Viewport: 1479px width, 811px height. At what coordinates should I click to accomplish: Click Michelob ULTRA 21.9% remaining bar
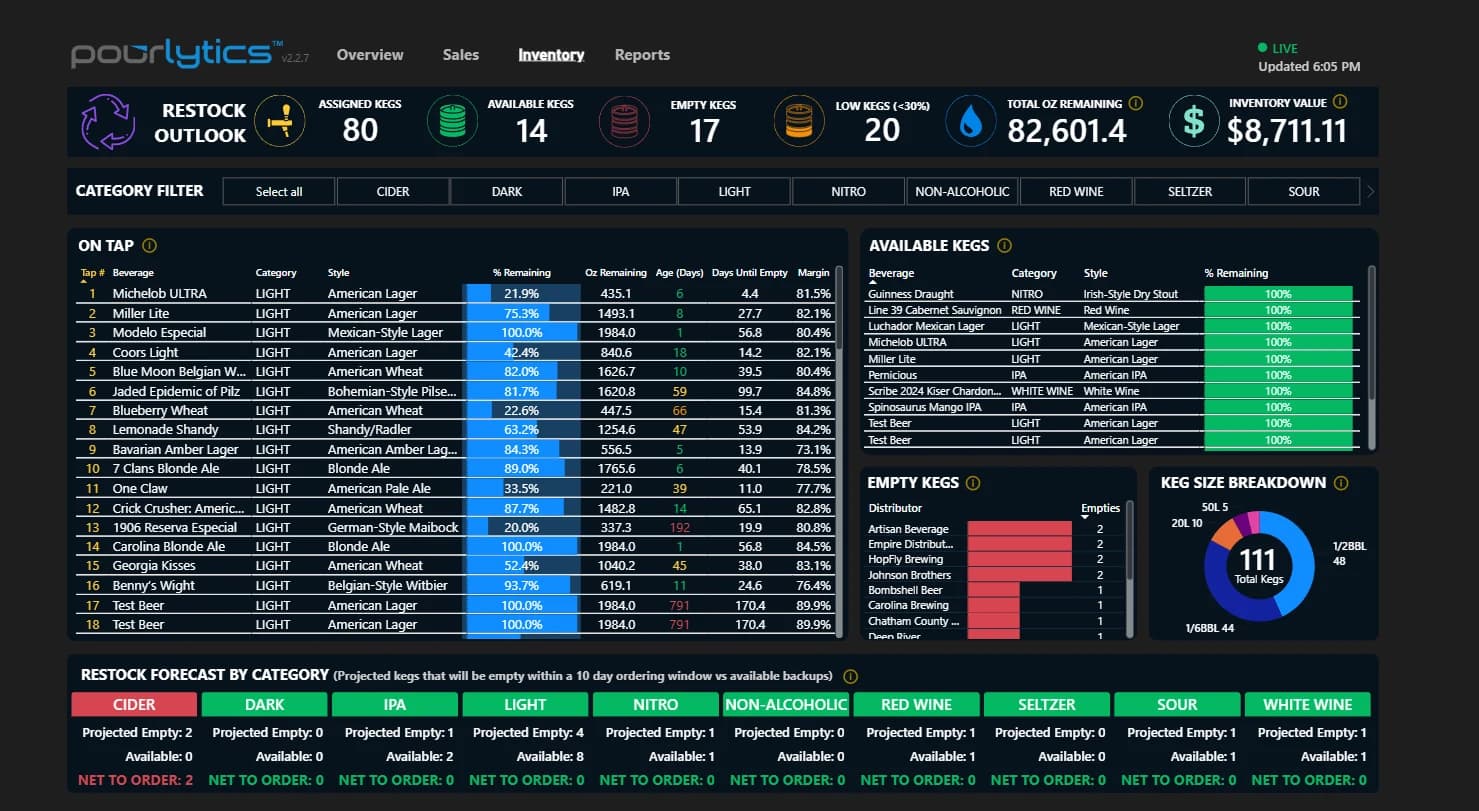(522, 293)
